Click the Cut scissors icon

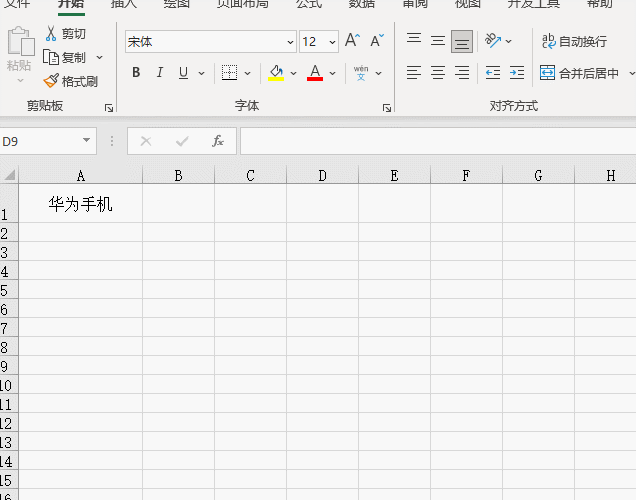pos(51,34)
